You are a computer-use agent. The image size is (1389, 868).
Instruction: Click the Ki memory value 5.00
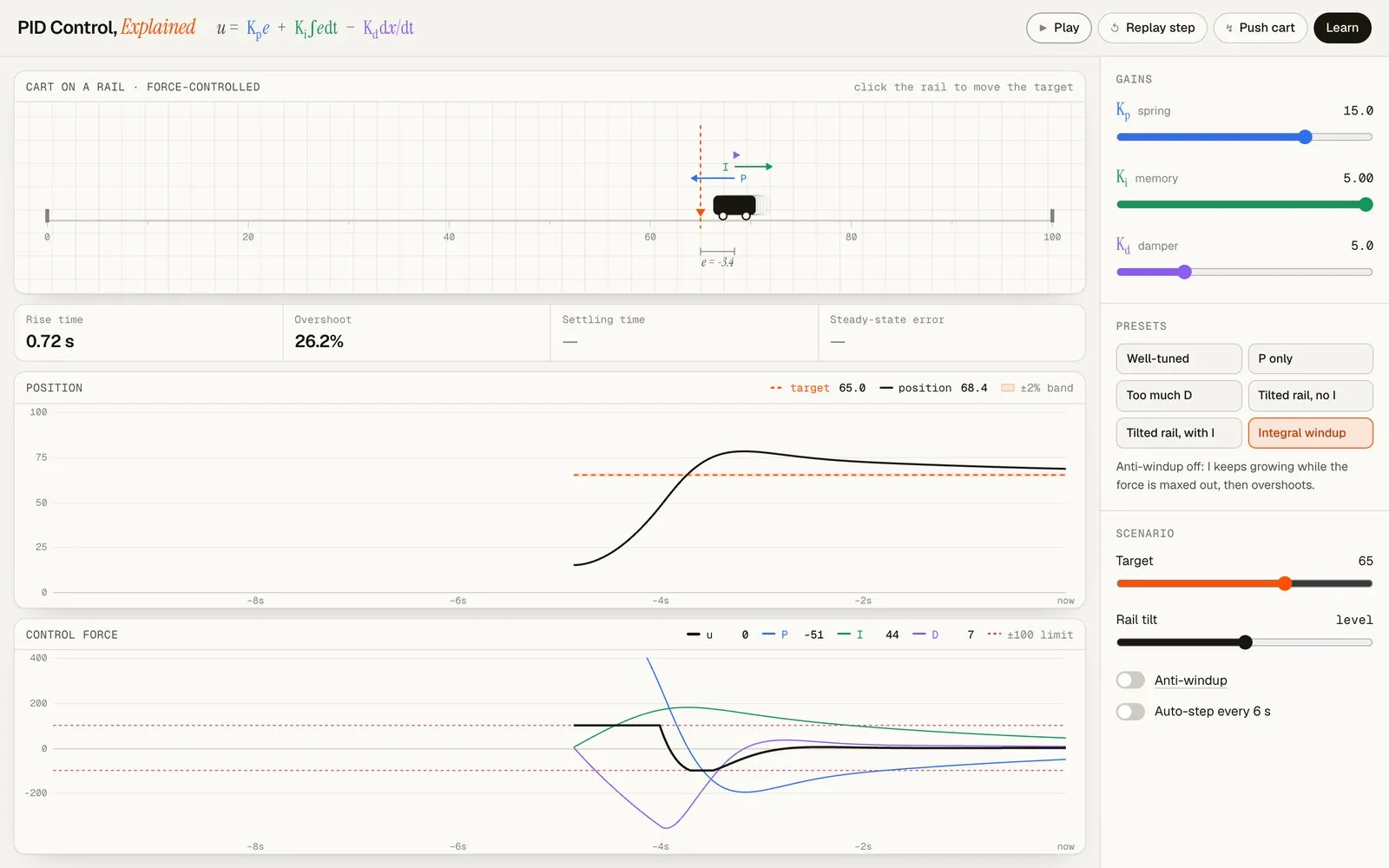point(1358,179)
